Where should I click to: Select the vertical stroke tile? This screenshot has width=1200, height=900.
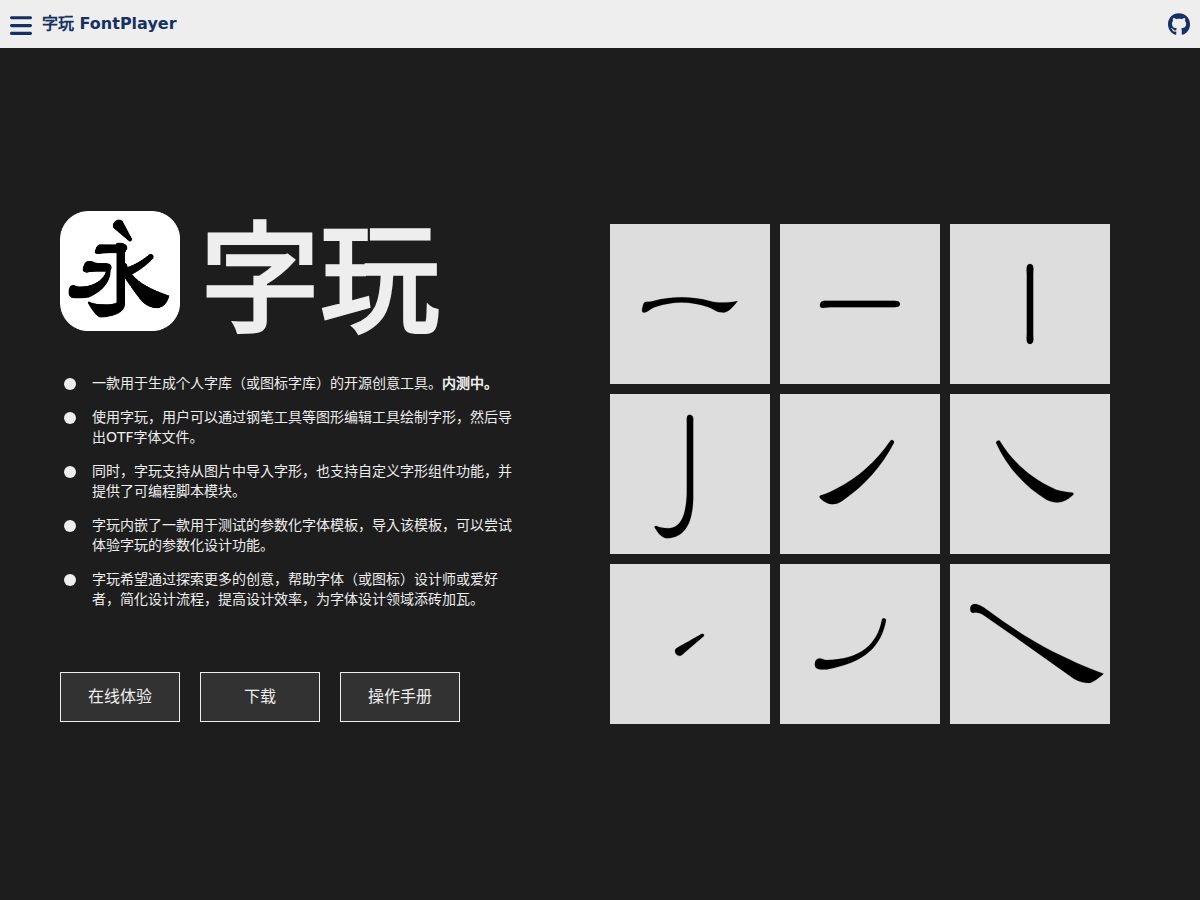1030,304
